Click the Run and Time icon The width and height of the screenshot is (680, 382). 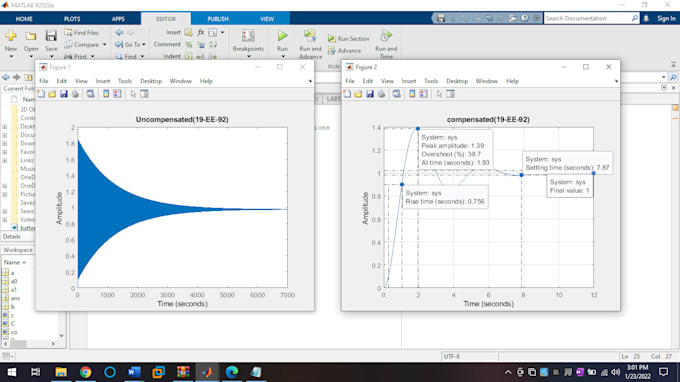386,36
